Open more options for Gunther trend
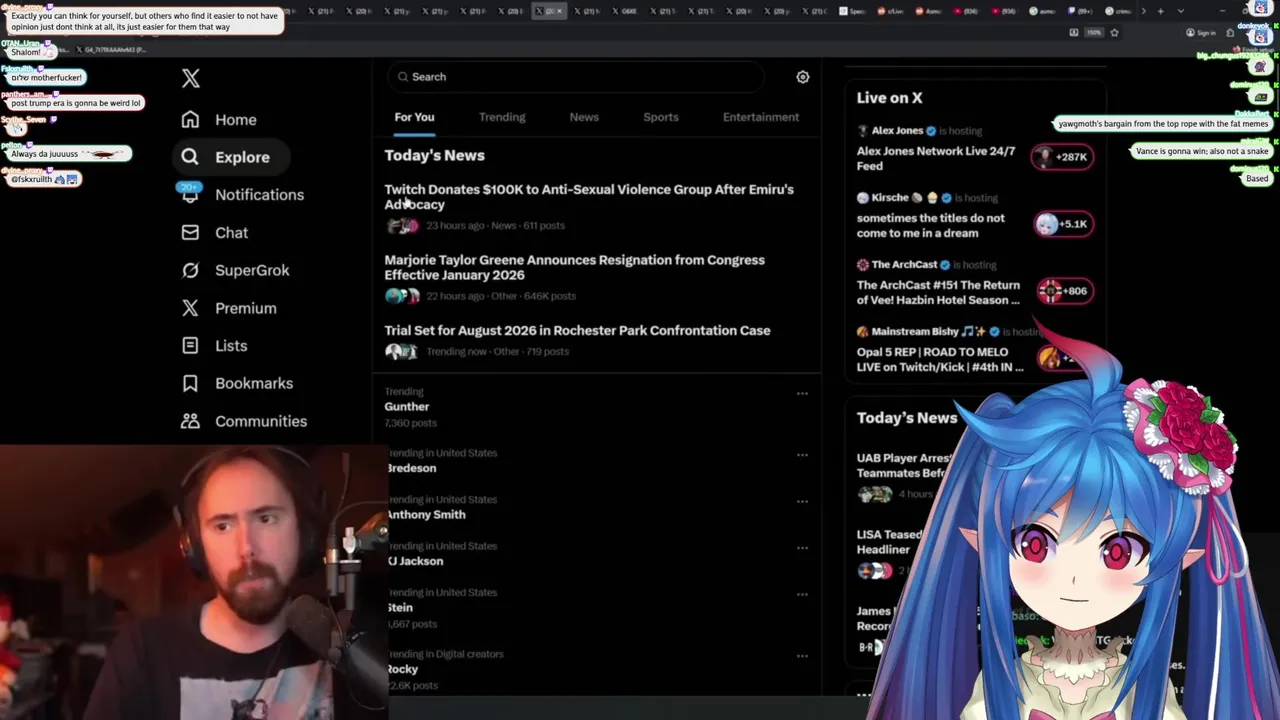Image resolution: width=1280 pixels, height=720 pixels. click(802, 394)
